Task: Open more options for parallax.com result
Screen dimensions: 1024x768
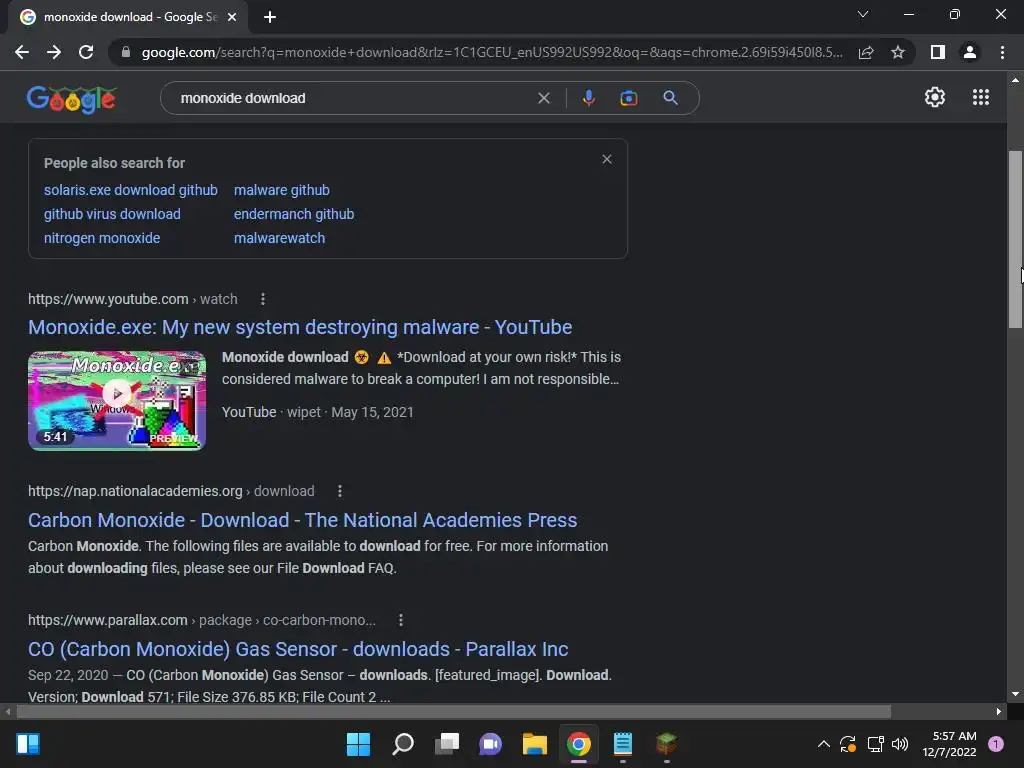Action: click(x=401, y=620)
